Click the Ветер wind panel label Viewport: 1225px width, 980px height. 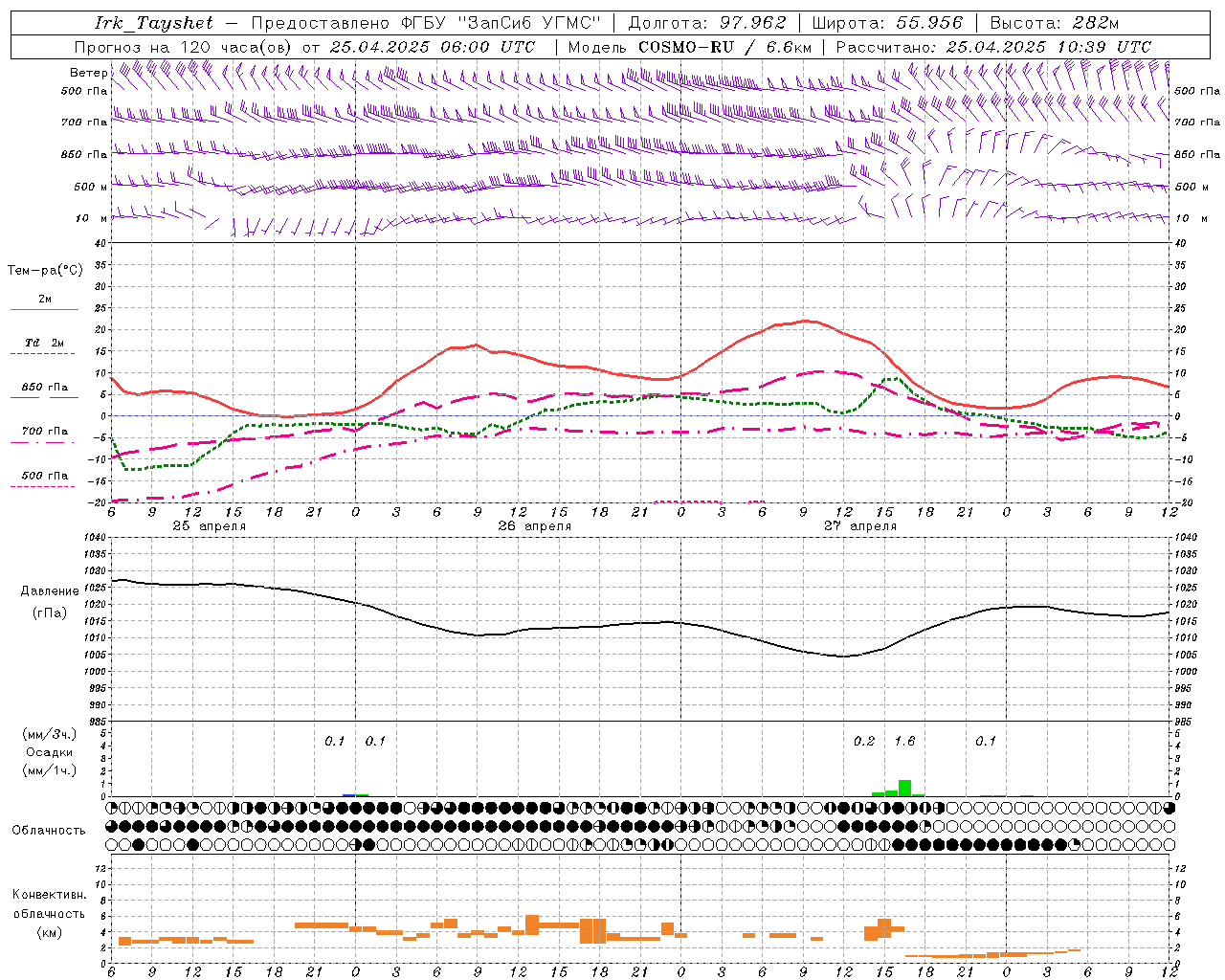coord(88,73)
